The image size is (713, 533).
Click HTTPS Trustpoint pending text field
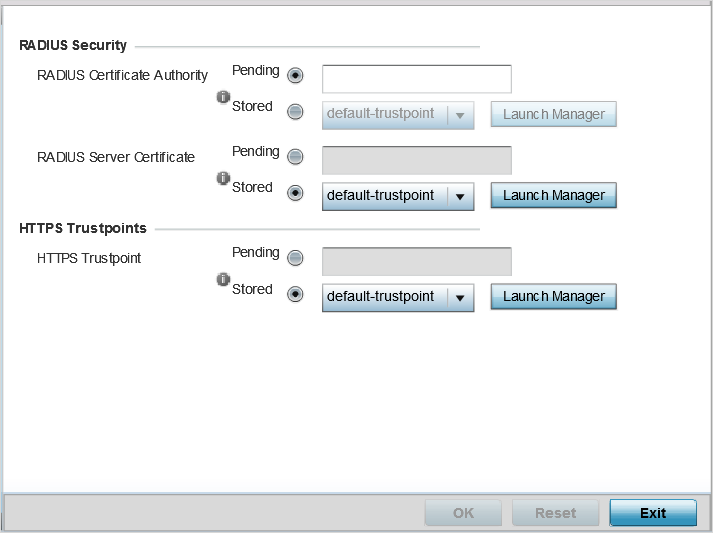417,261
